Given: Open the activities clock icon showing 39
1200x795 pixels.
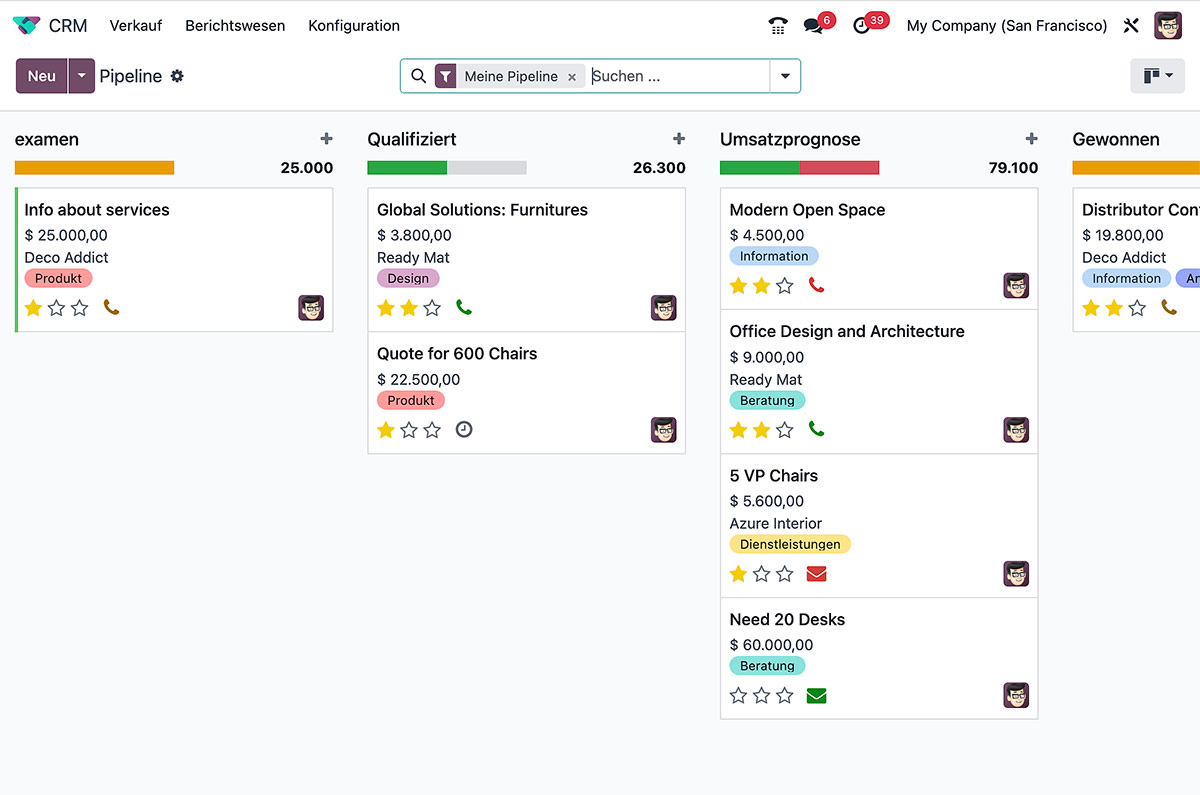Looking at the screenshot, I should click(862, 25).
